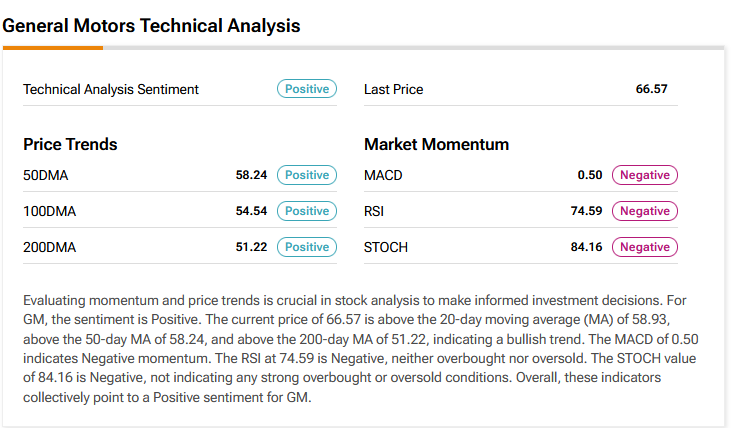
Task: Click the RSI Negative badge
Action: pos(644,211)
